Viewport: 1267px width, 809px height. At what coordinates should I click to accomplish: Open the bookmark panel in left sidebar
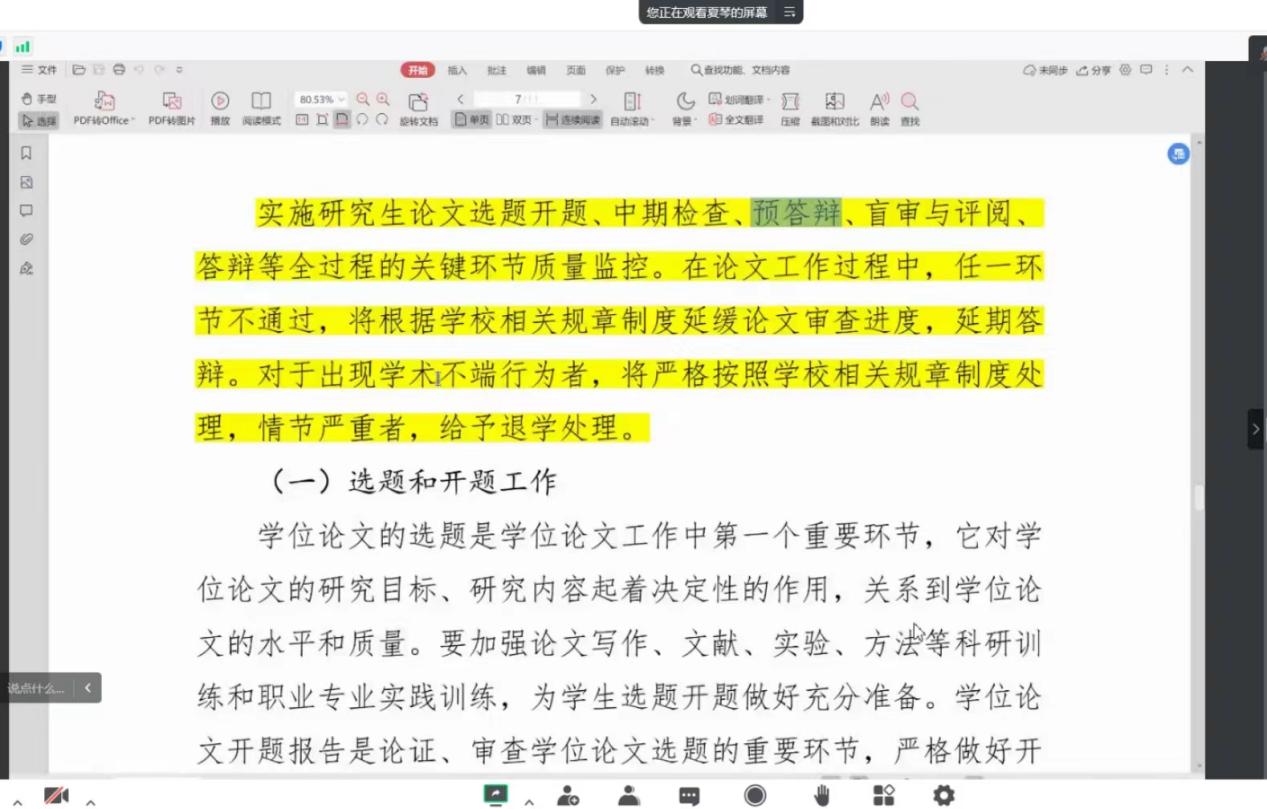tap(27, 153)
